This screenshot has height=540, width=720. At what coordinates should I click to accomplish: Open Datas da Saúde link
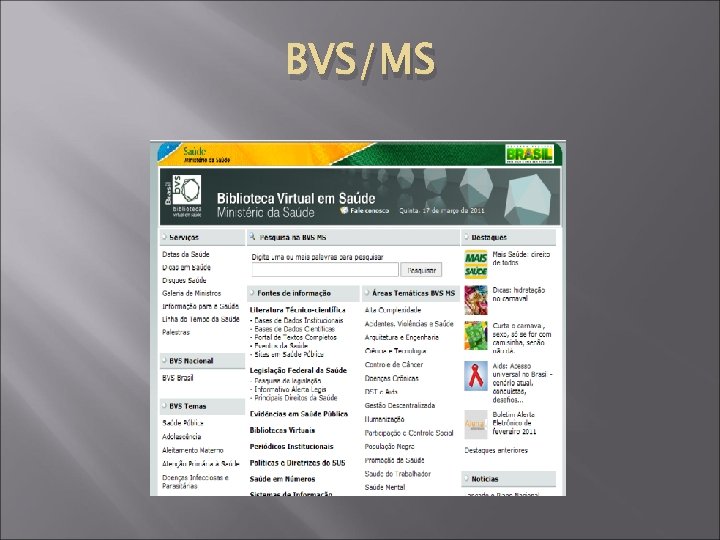click(186, 254)
